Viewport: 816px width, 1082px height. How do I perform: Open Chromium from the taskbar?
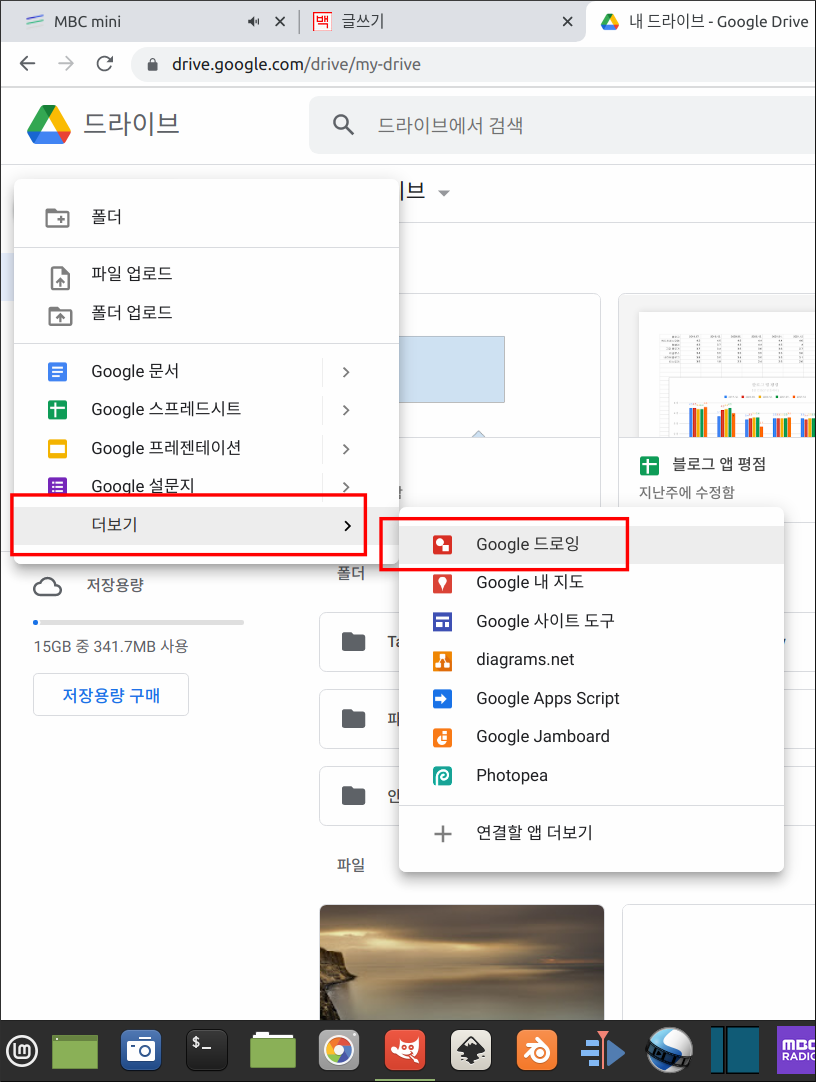point(339,1050)
